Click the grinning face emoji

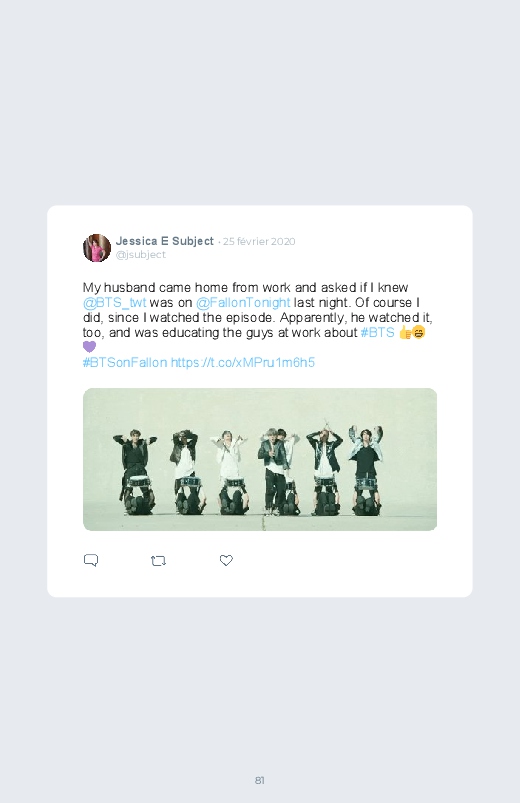(419, 332)
